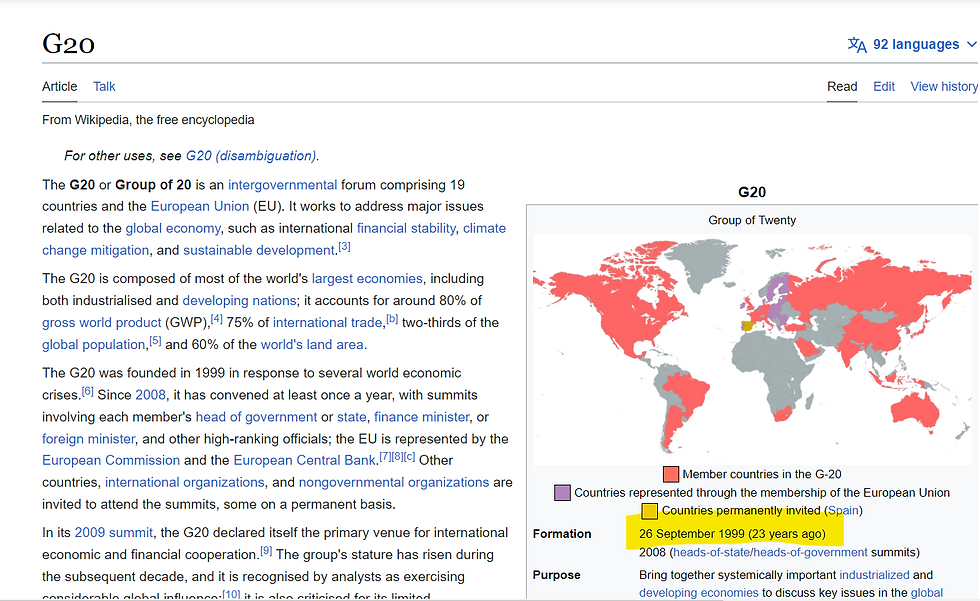
Task: Jump to citation [3]
Action: tap(344, 247)
